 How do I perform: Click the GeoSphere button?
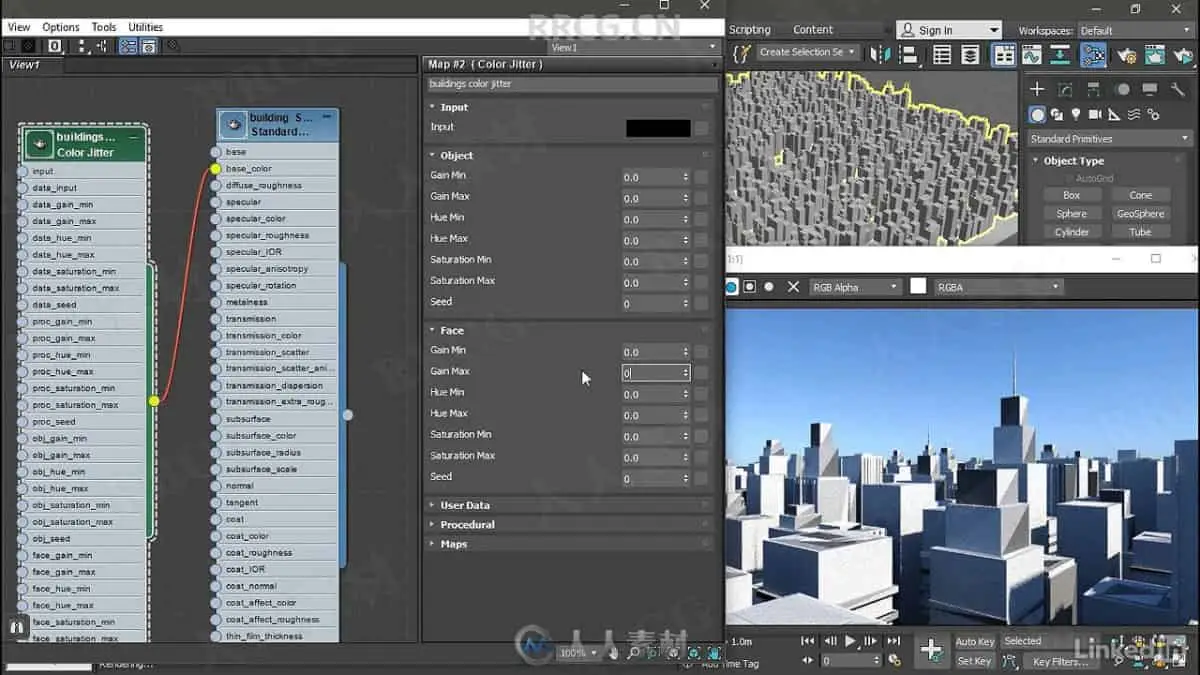(1140, 214)
